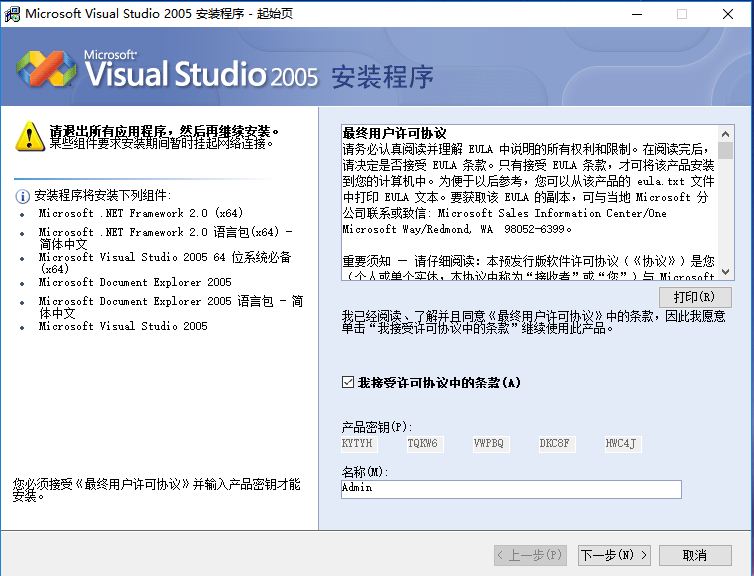Image resolution: width=754 pixels, height=576 pixels.
Task: Click the 您必须接受《最终用户许可协议》 notice text
Action: (156, 490)
